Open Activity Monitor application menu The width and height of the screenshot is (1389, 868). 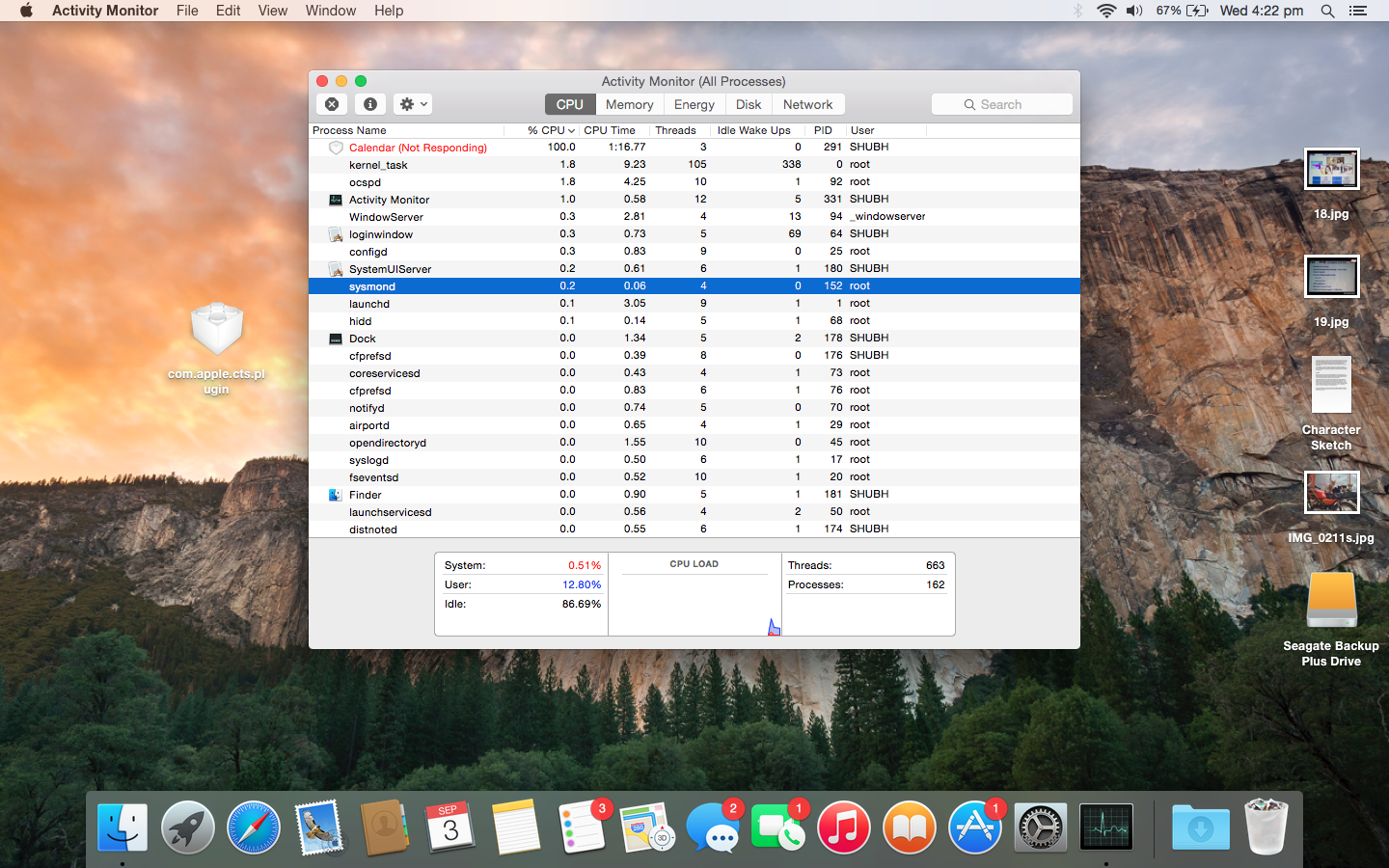(105, 11)
